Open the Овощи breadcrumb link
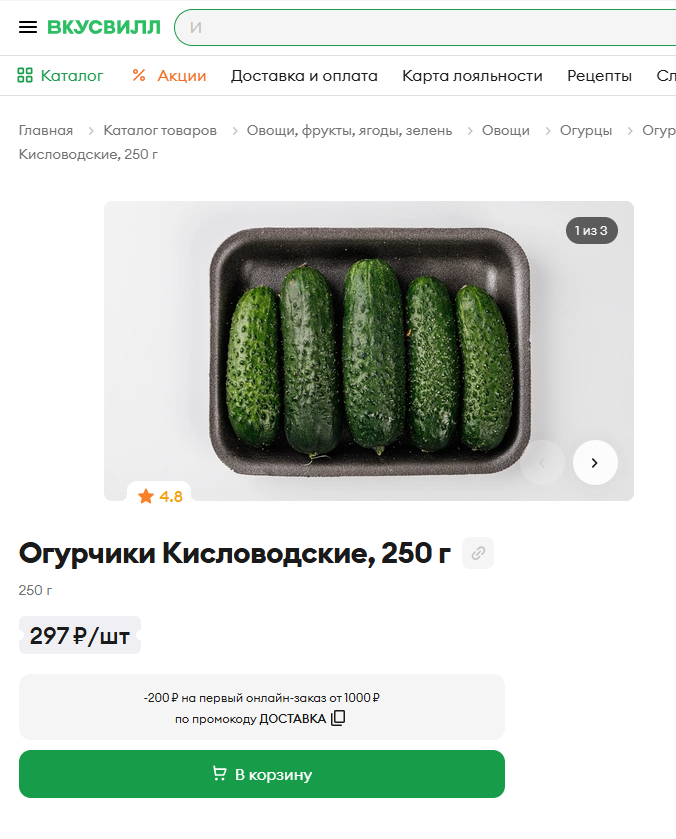This screenshot has width=676, height=839. click(506, 130)
